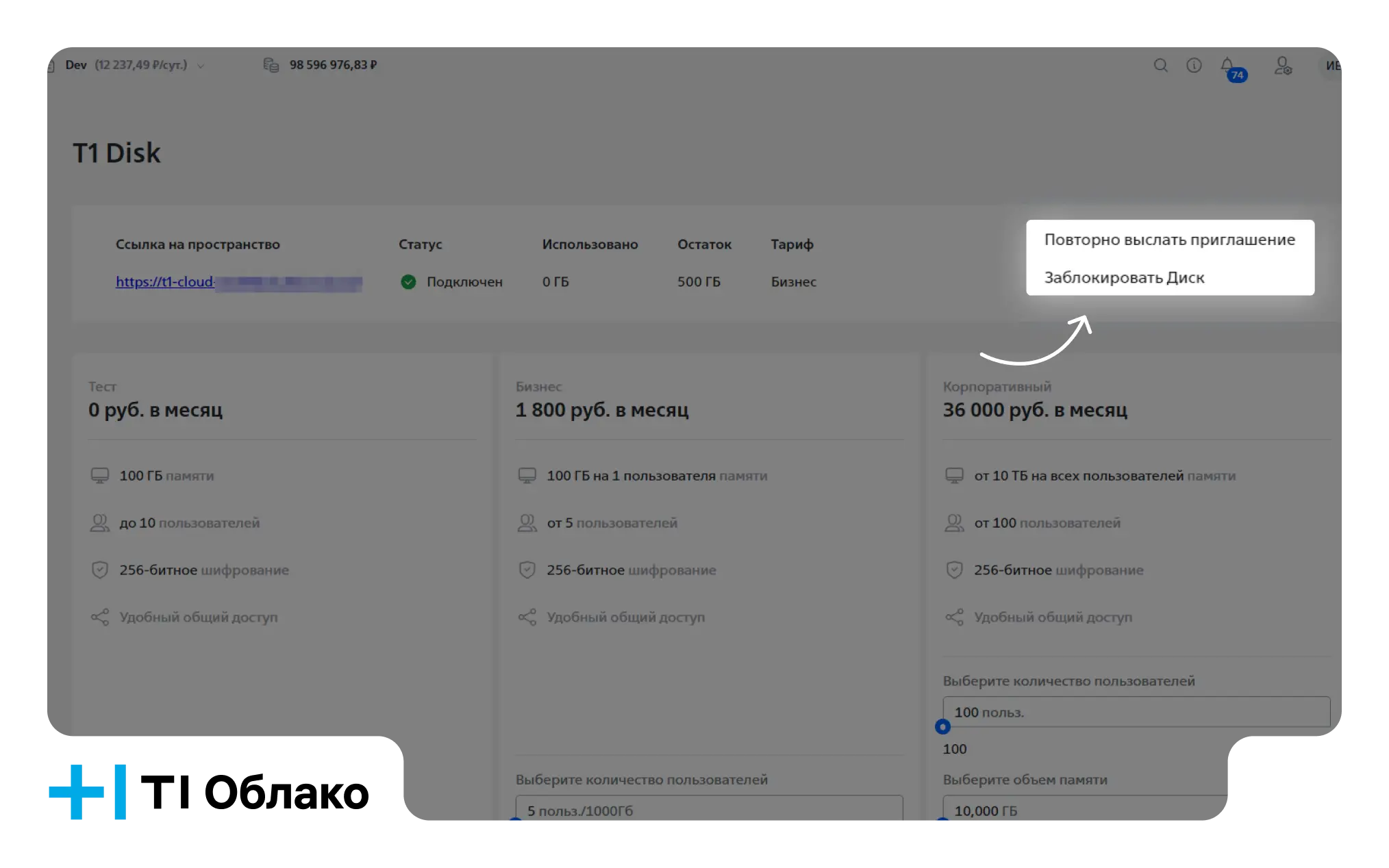The image size is (1389, 868).
Task: Click the '5 польз./1000ГБ' input field
Action: [x=709, y=808]
